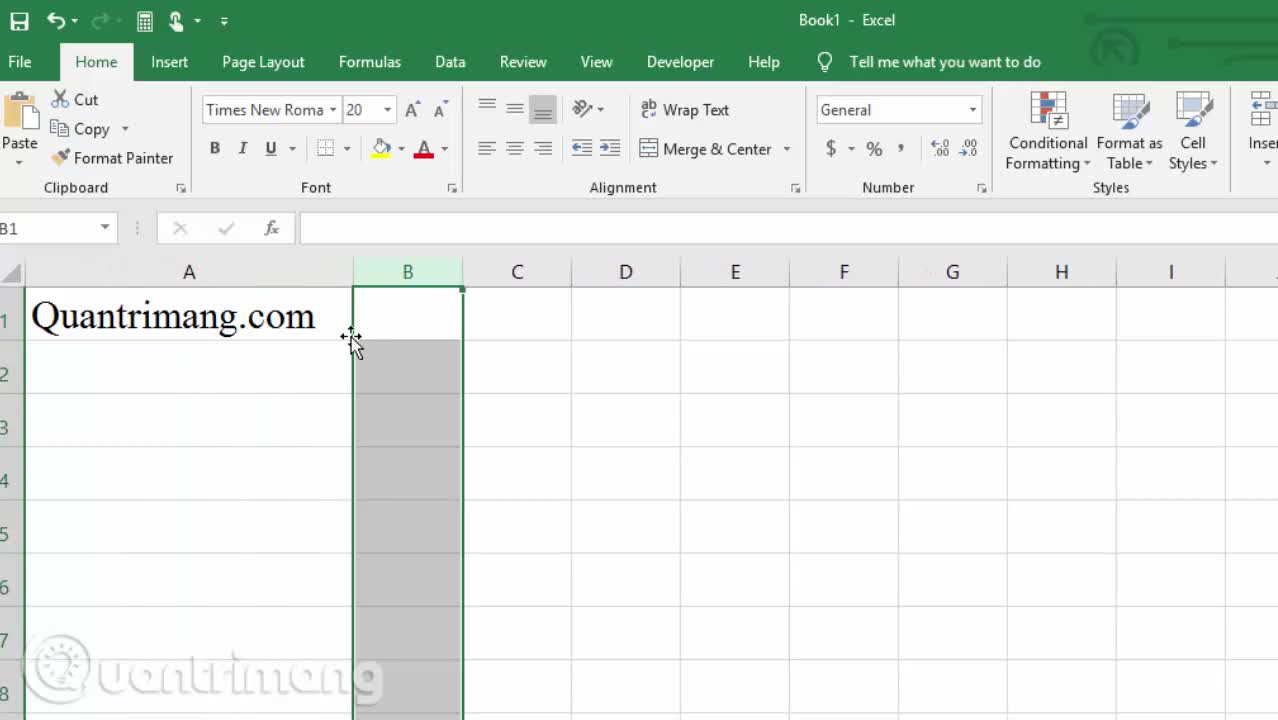Bottom align cell text
Image resolution: width=1278 pixels, height=720 pixels.
pos(543,109)
